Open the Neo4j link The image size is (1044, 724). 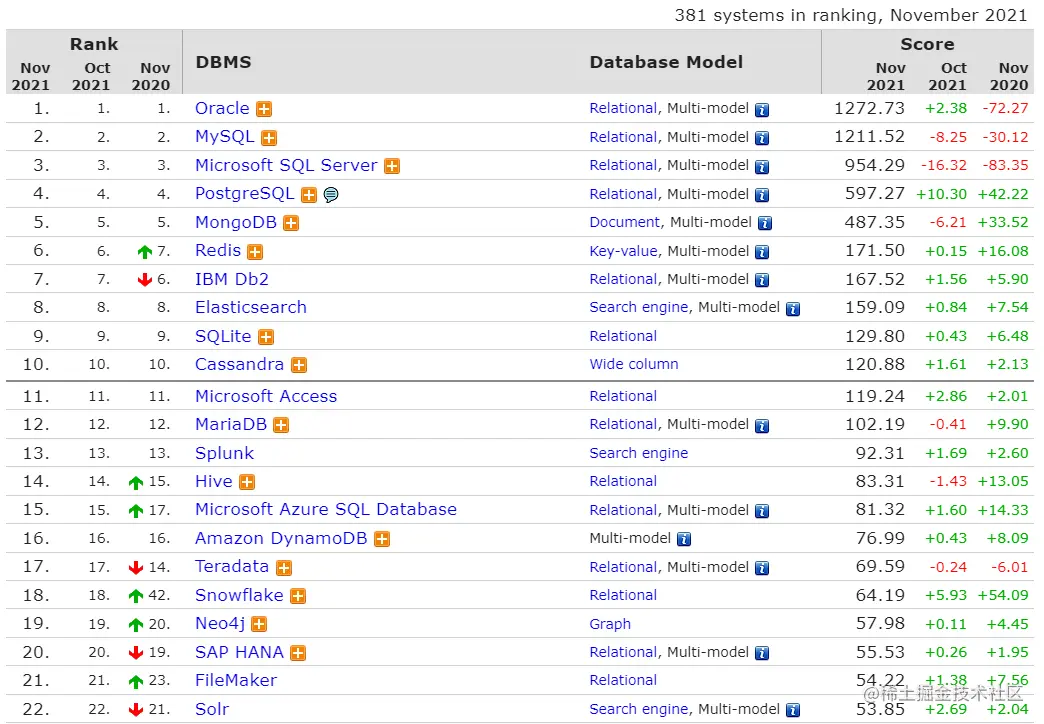(220, 623)
